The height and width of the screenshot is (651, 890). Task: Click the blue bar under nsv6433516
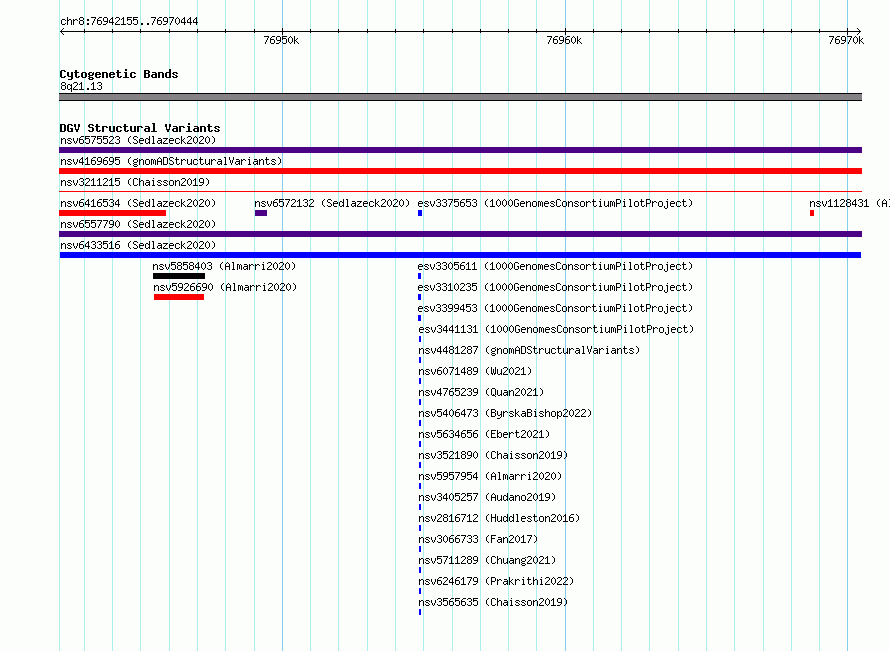pos(460,255)
